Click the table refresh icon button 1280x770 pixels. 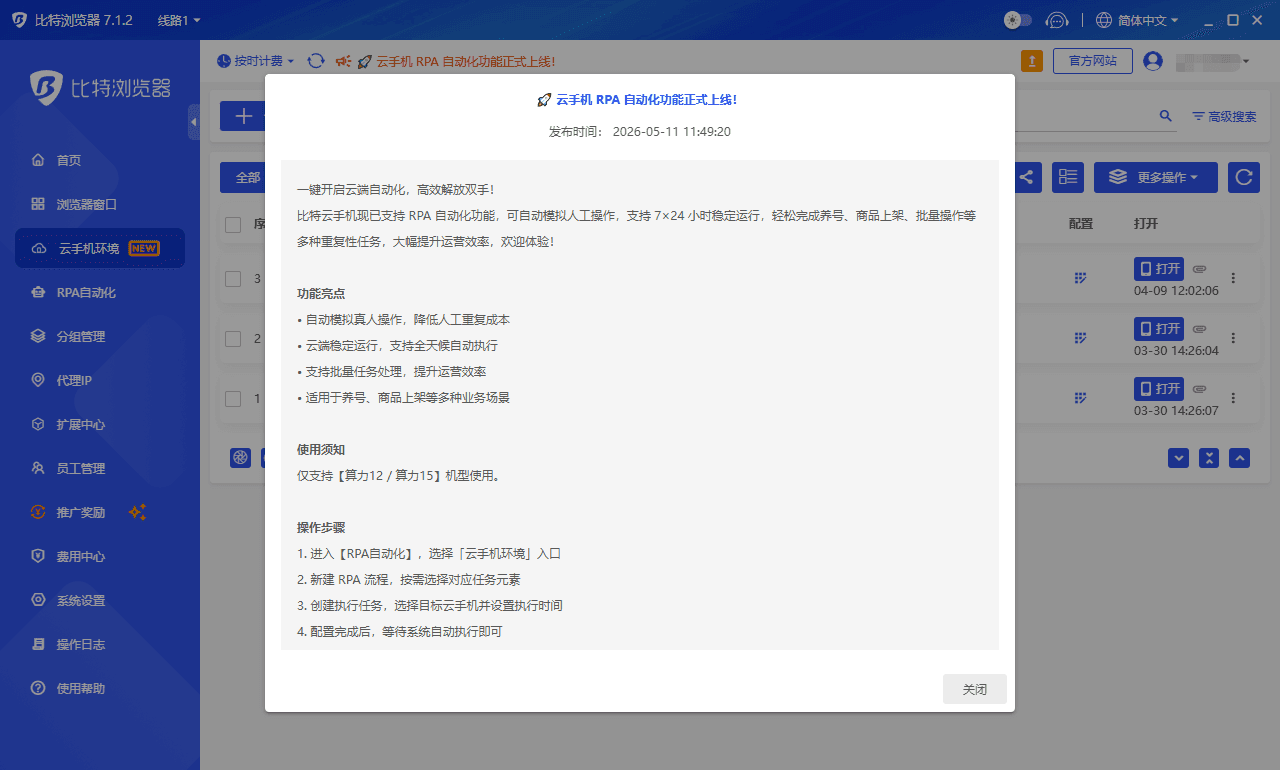click(1244, 177)
